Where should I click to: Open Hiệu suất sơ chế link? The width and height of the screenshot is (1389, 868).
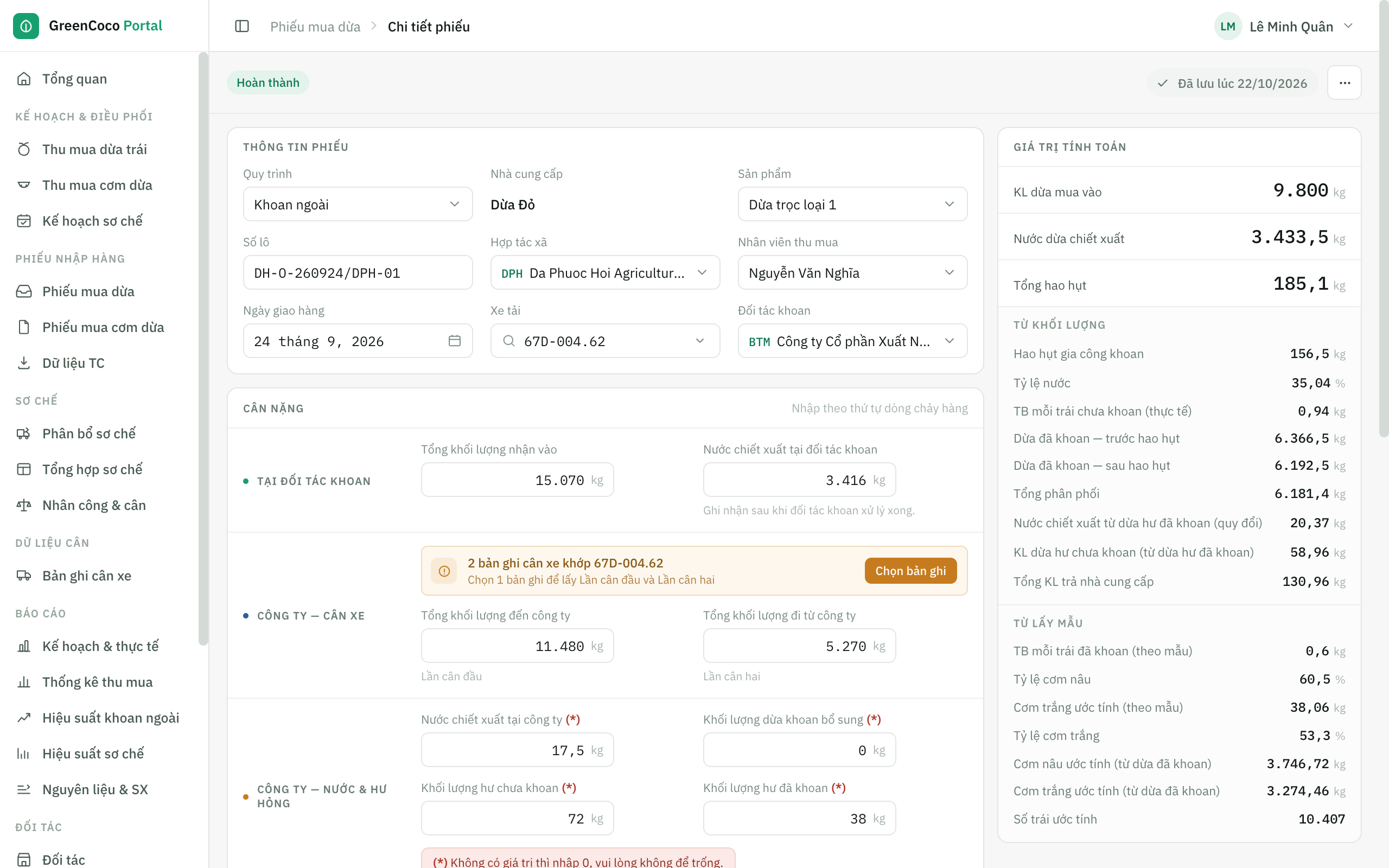tap(92, 753)
